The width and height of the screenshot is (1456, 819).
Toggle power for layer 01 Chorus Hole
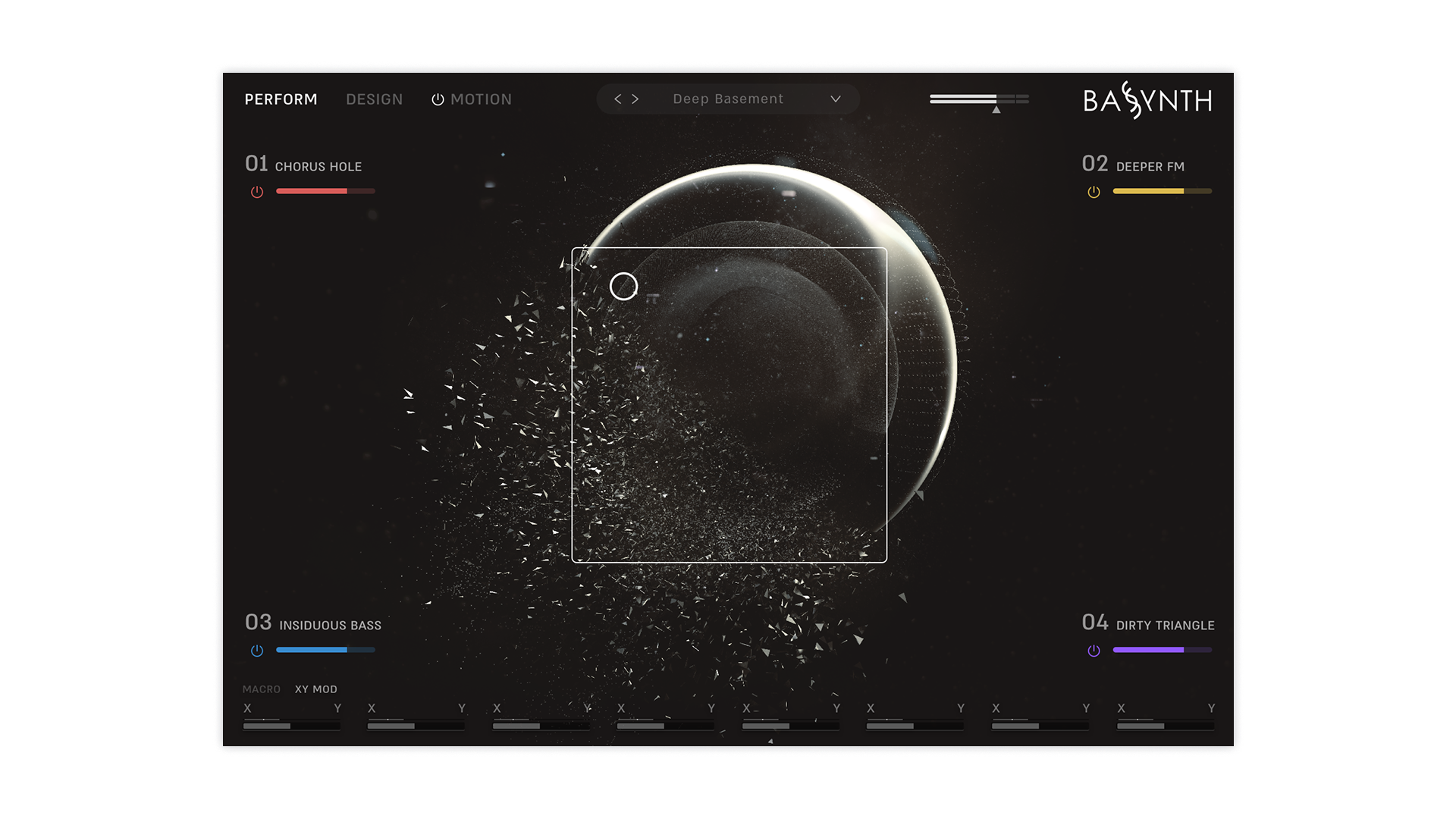(257, 192)
